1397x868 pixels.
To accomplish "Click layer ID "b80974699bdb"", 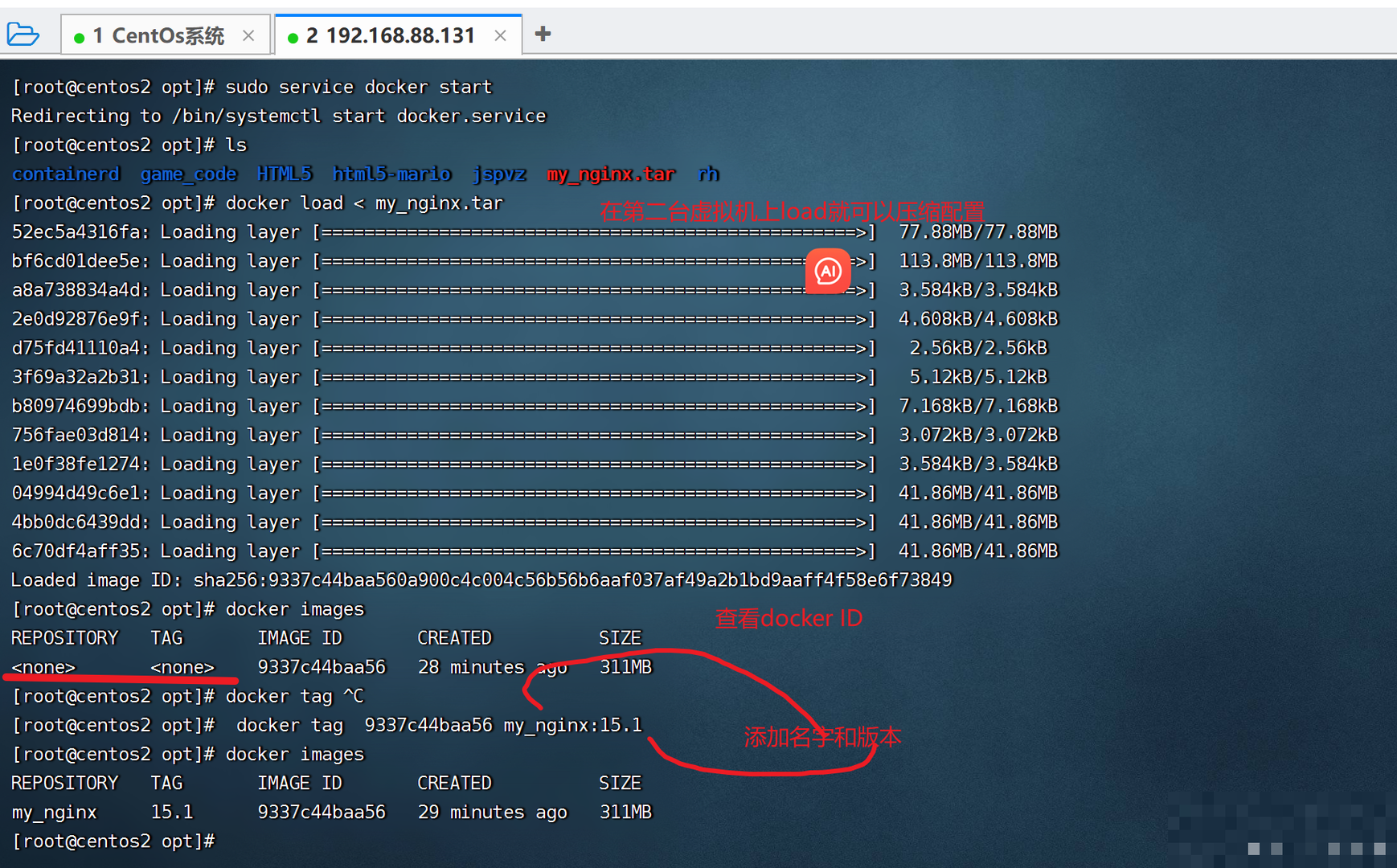I will 76,405.
